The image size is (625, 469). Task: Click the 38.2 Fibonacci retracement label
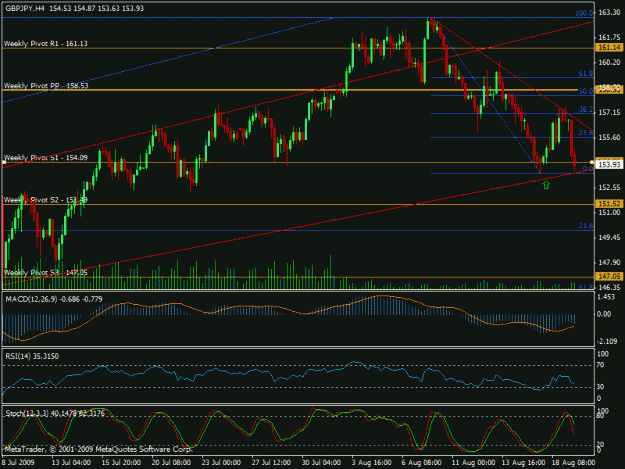pyautogui.click(x=586, y=109)
